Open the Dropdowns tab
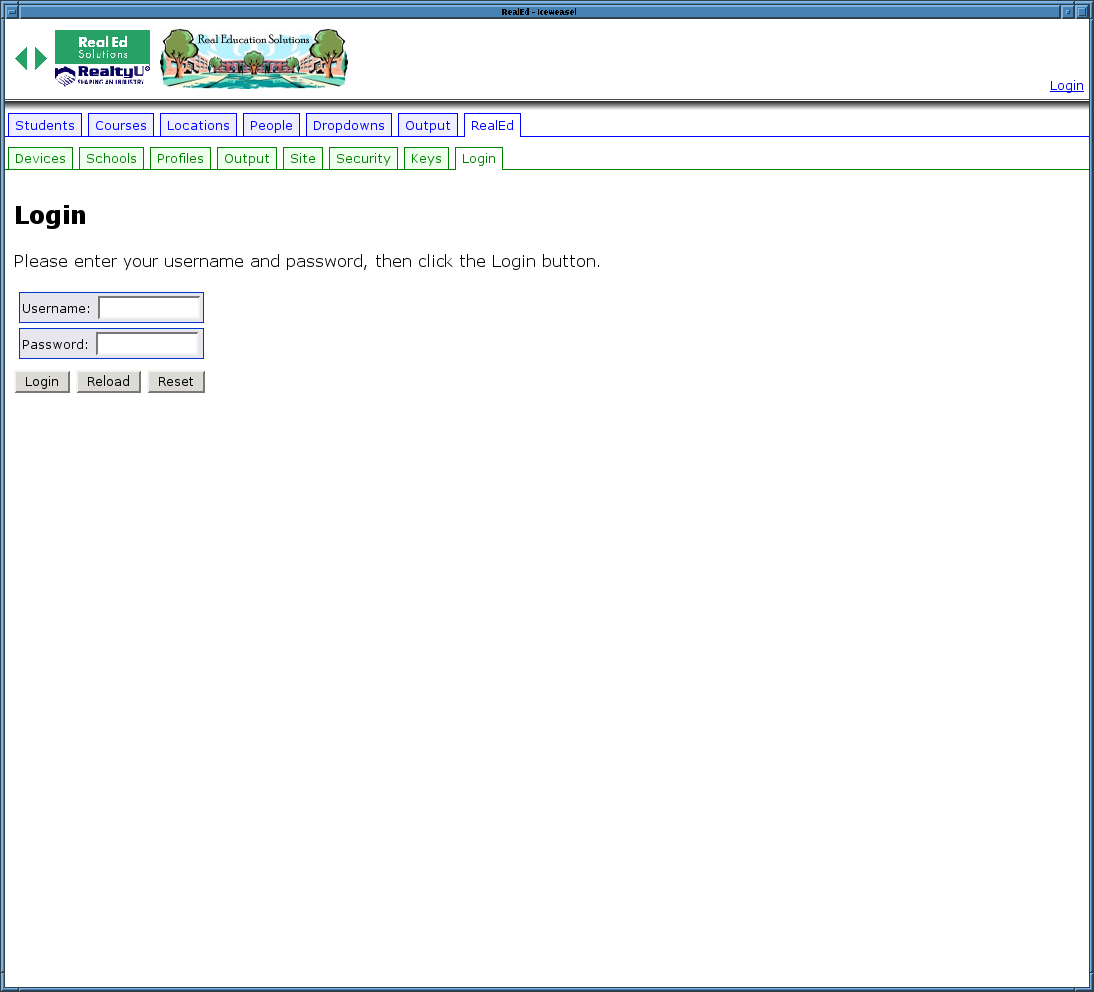The image size is (1094, 992). [349, 125]
